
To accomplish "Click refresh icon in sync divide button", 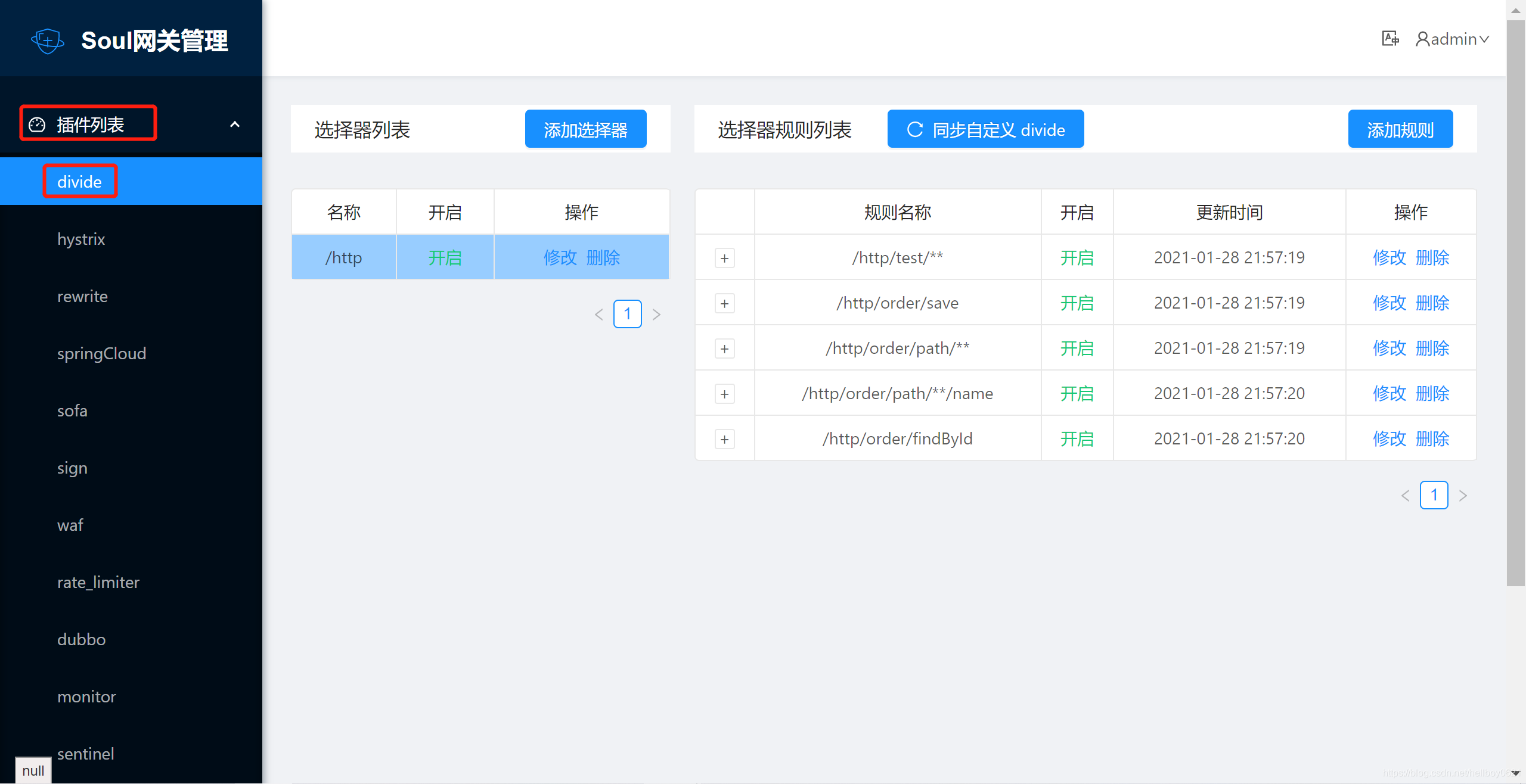I will [914, 129].
